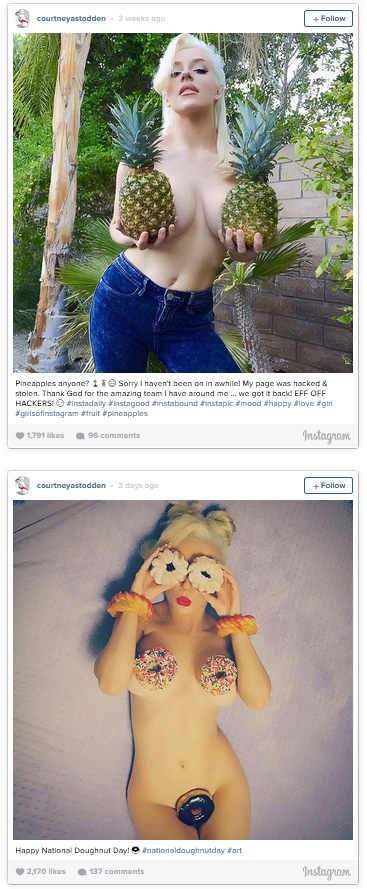Click the heart icon beside 1,791 likes
Viewport: 367px width, 889px height.
coord(20,436)
